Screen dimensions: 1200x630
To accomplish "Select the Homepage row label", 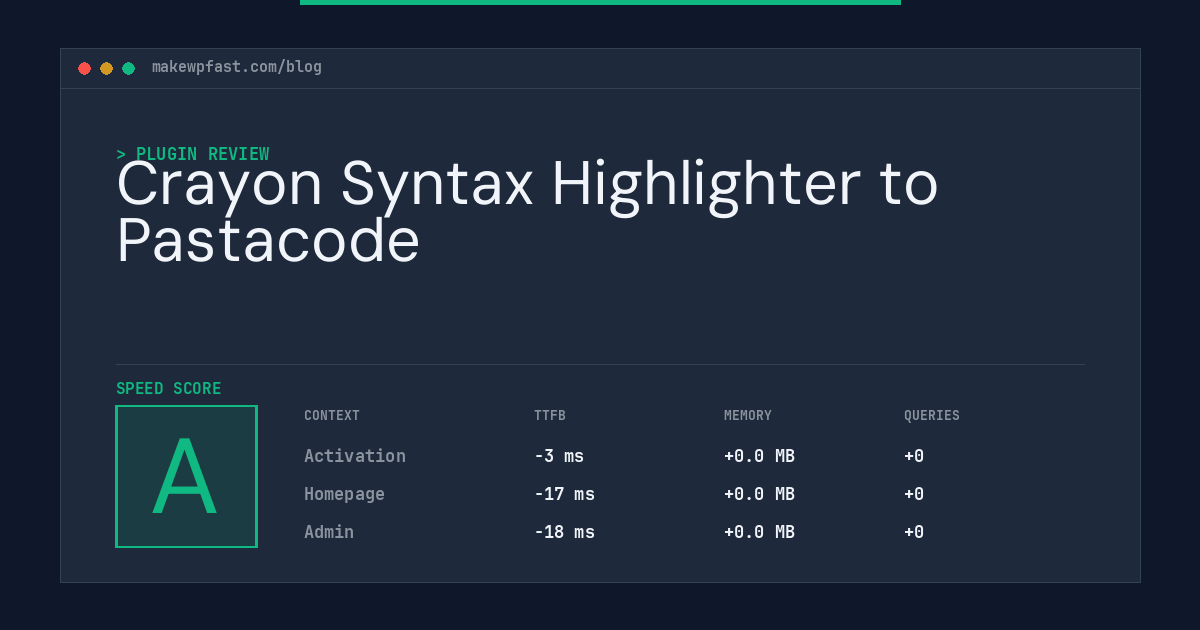I will (344, 494).
